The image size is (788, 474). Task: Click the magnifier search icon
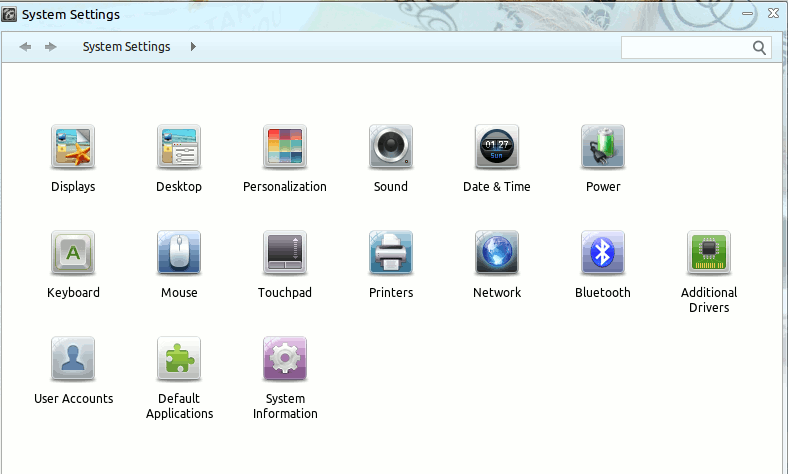point(759,48)
